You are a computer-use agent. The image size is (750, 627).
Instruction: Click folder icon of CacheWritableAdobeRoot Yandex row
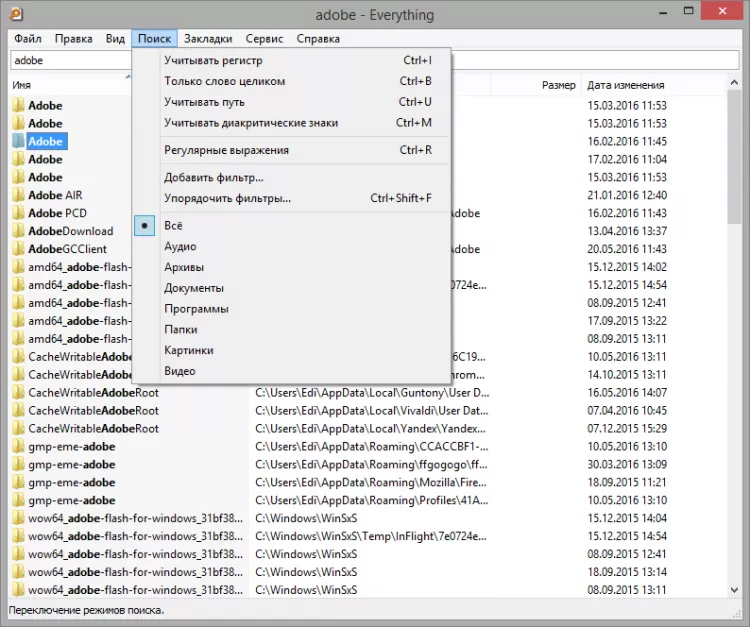[18, 429]
